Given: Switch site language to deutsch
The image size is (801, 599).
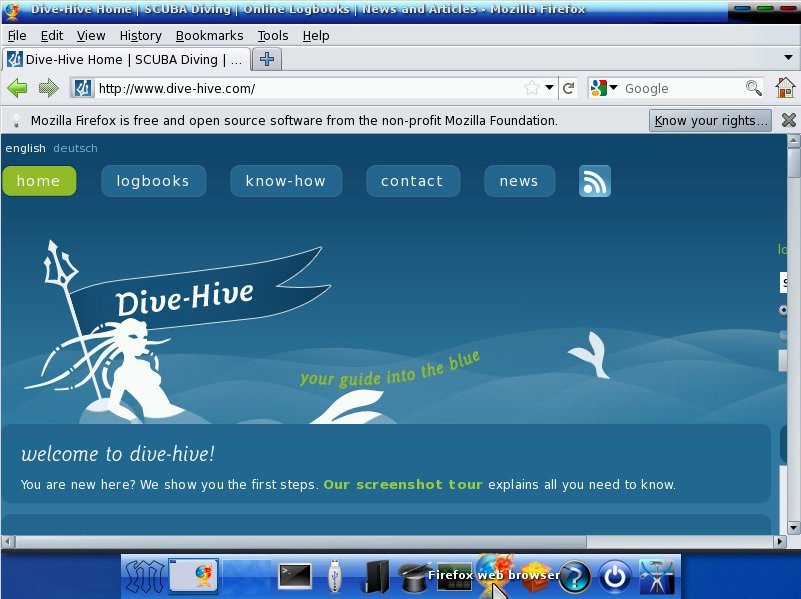Looking at the screenshot, I should (x=75, y=148).
